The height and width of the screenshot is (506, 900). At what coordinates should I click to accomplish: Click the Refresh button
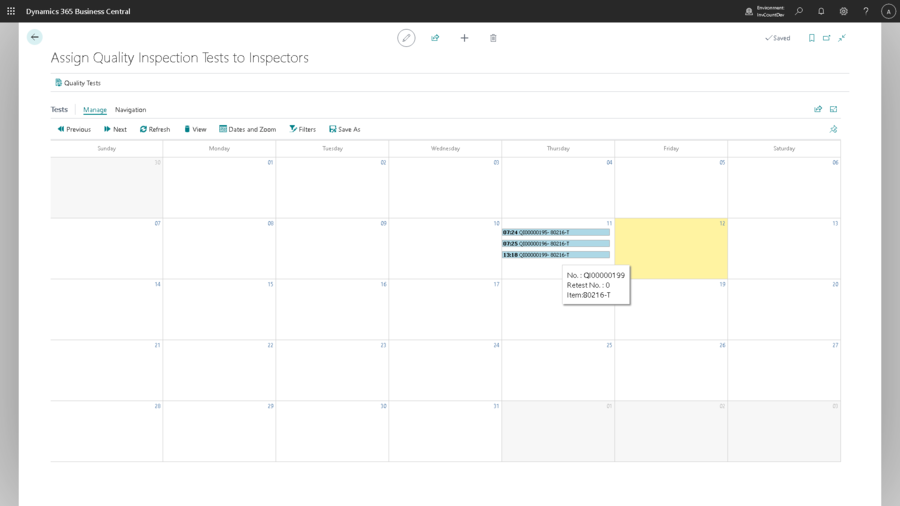155,129
